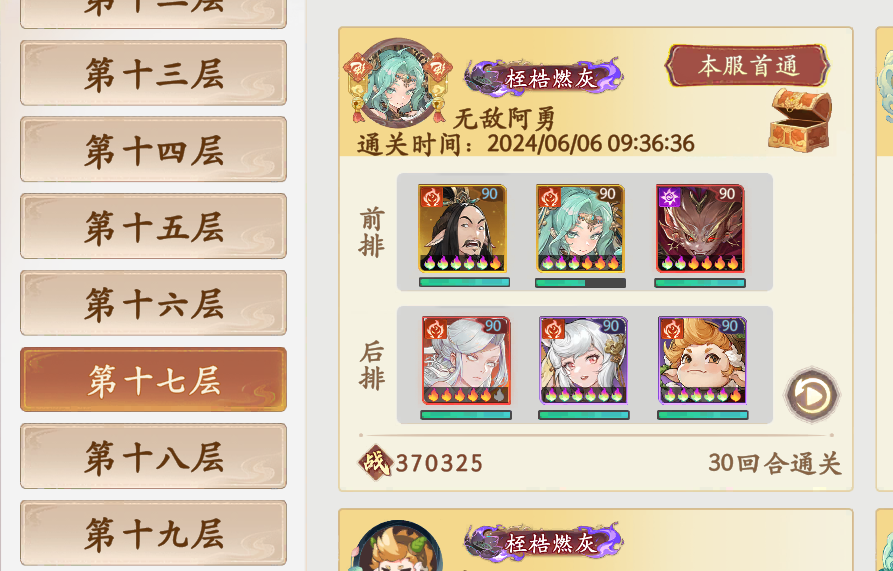Select 第十六层 in the floor list
893x571 pixels.
coord(153,303)
